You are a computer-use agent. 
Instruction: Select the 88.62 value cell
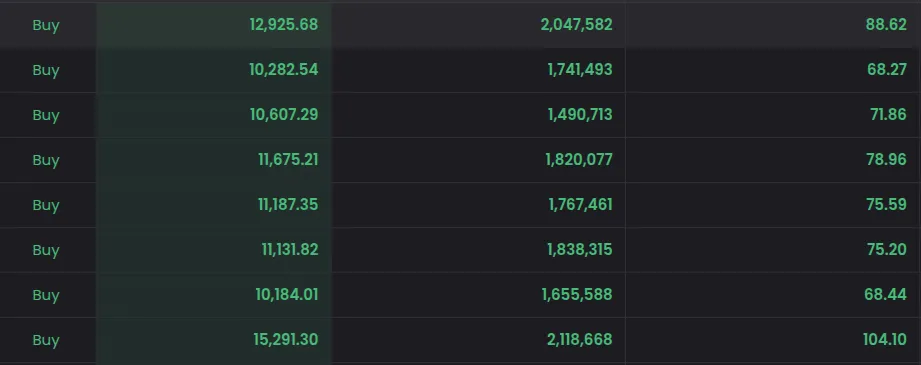coord(773,25)
